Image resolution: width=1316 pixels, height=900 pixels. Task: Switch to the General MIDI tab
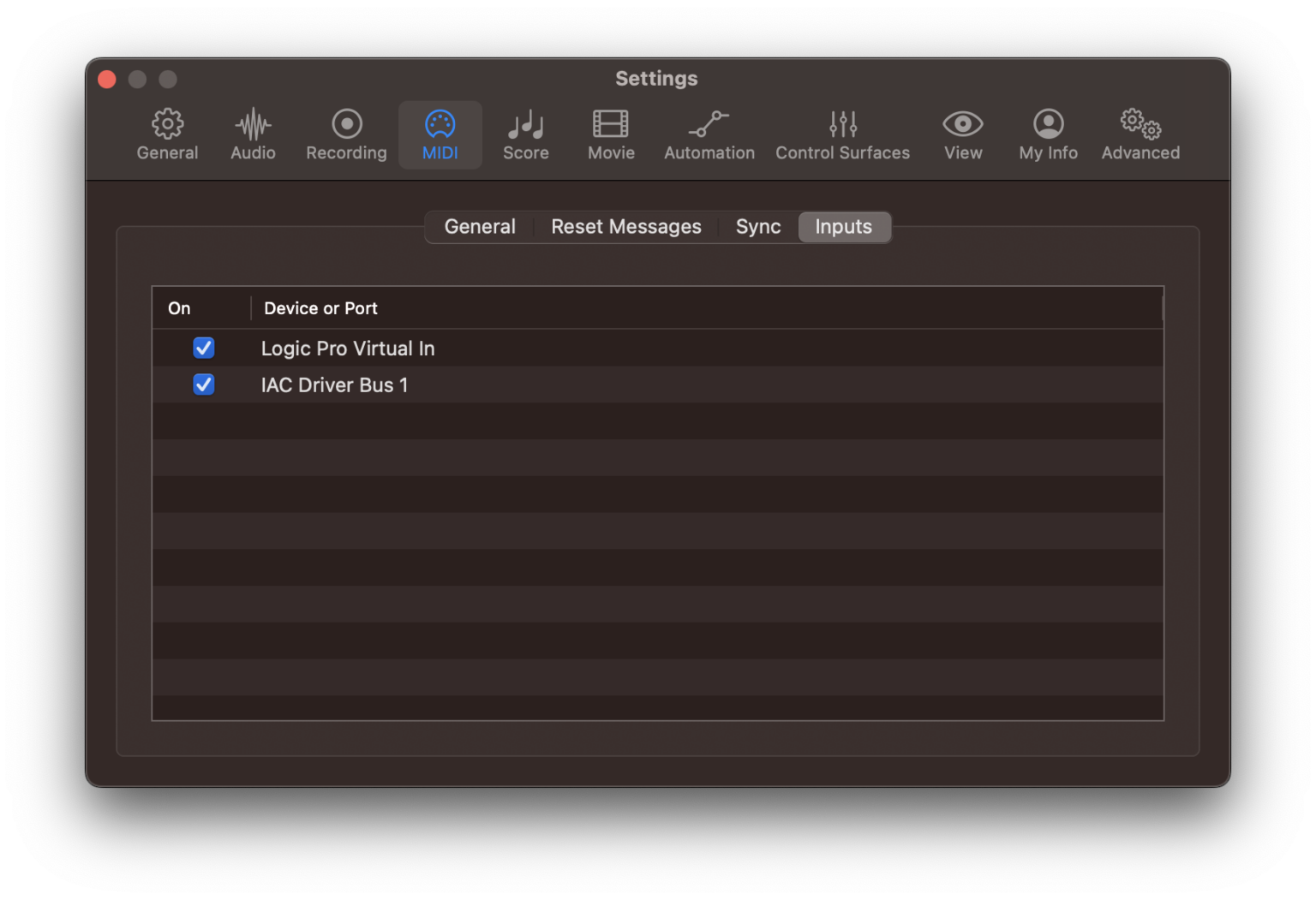coord(479,226)
